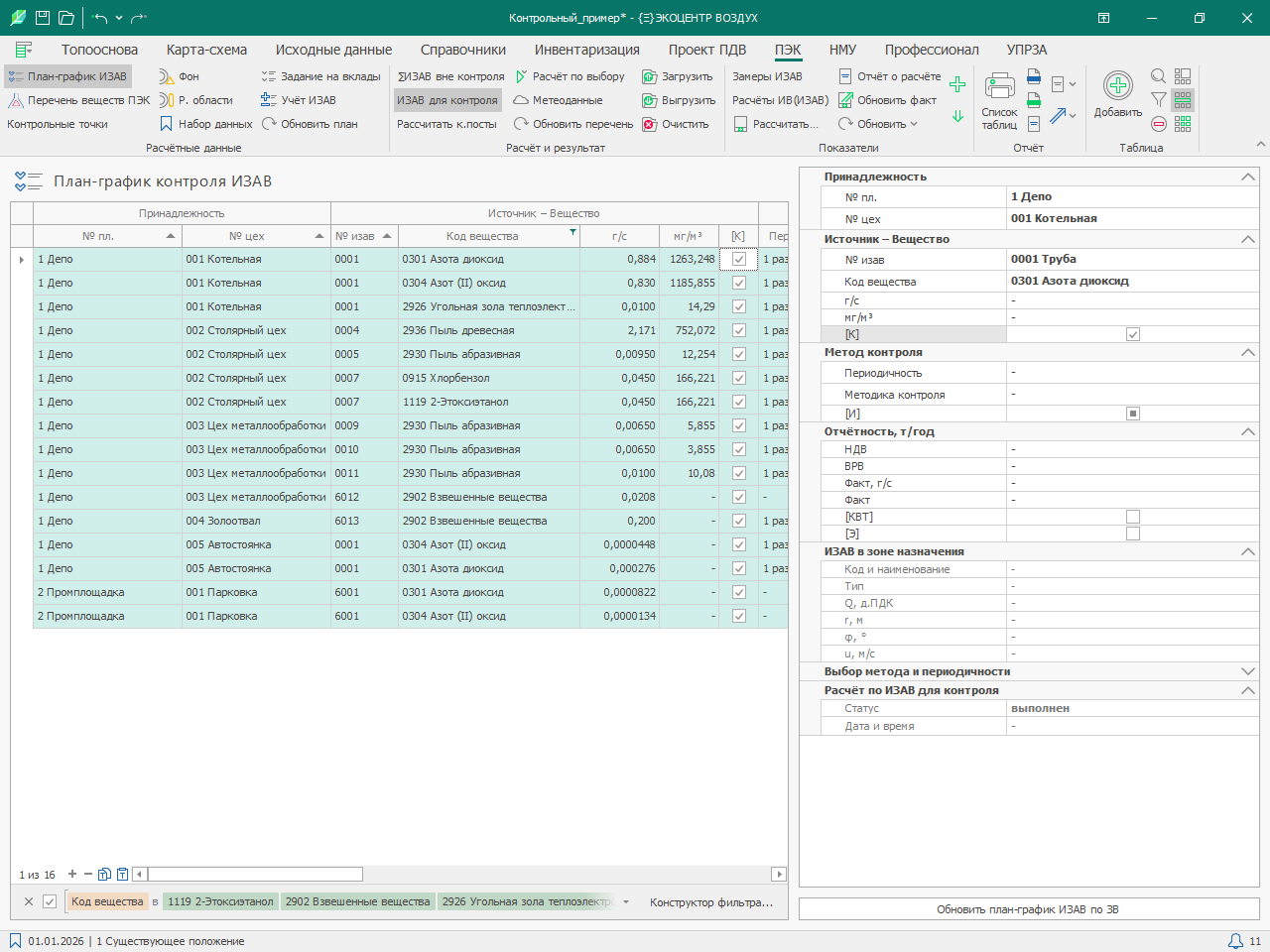Screen dimensions: 1270x952
Task: Click the notifications bell in status bar
Action: pos(1235,941)
